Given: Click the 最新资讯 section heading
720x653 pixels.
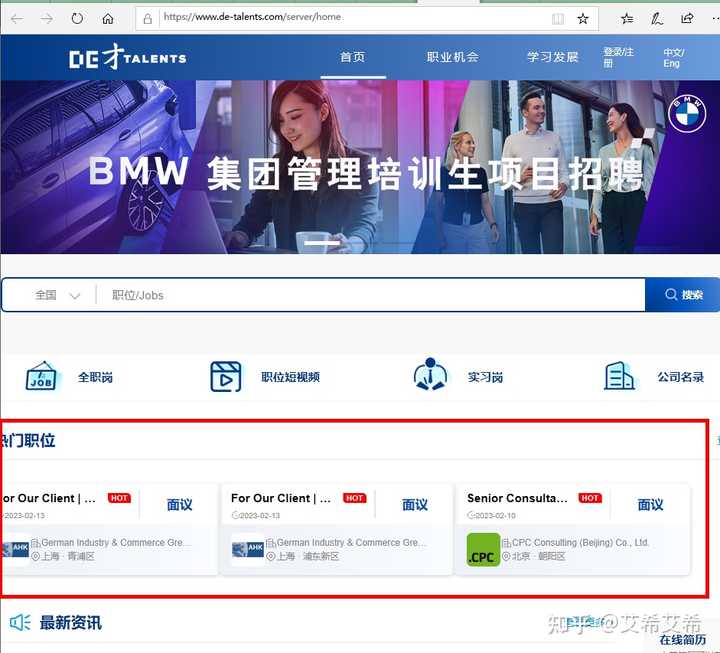Looking at the screenshot, I should tap(70, 623).
